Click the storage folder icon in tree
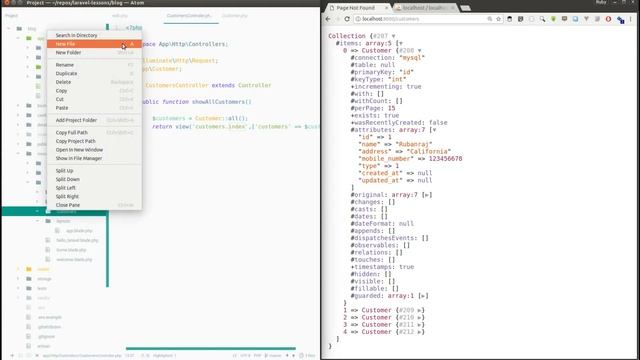The image size is (640, 360). (x=29, y=279)
